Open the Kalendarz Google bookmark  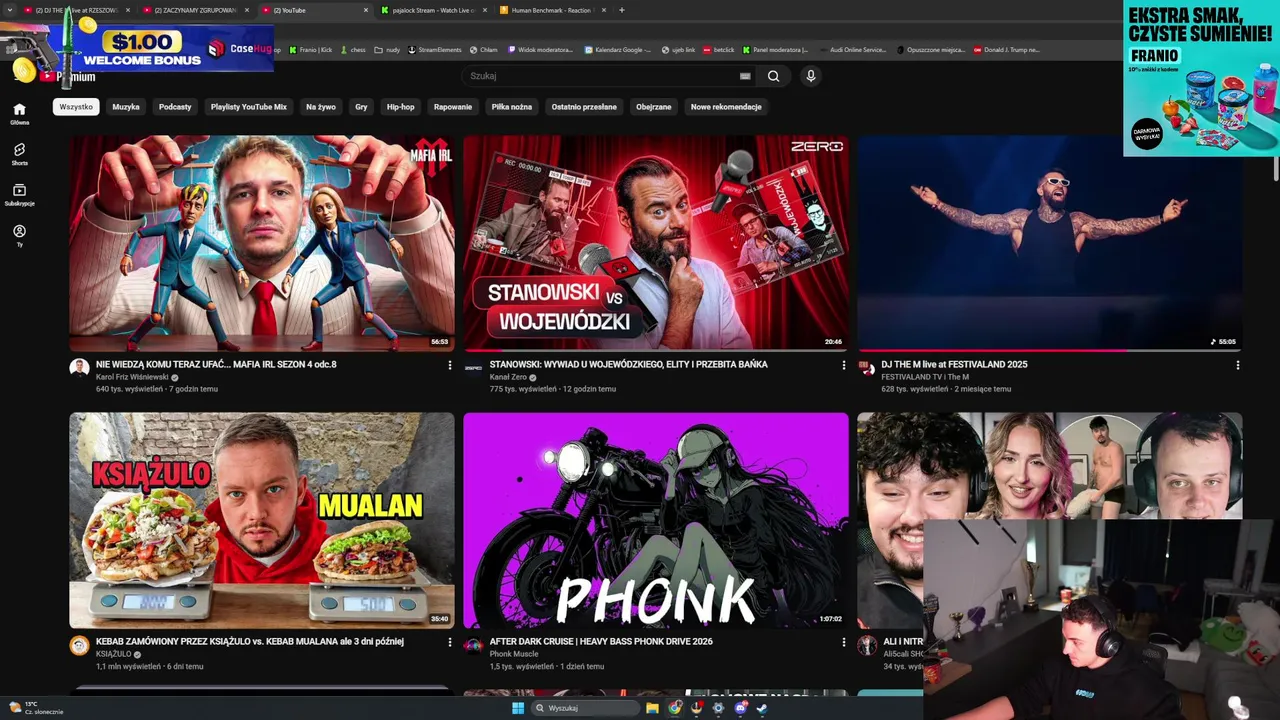click(617, 49)
